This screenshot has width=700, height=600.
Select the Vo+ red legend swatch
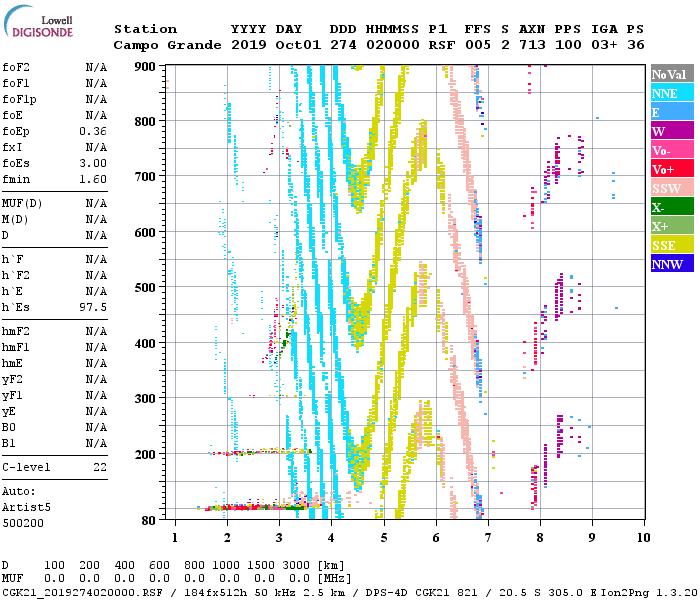tap(672, 169)
